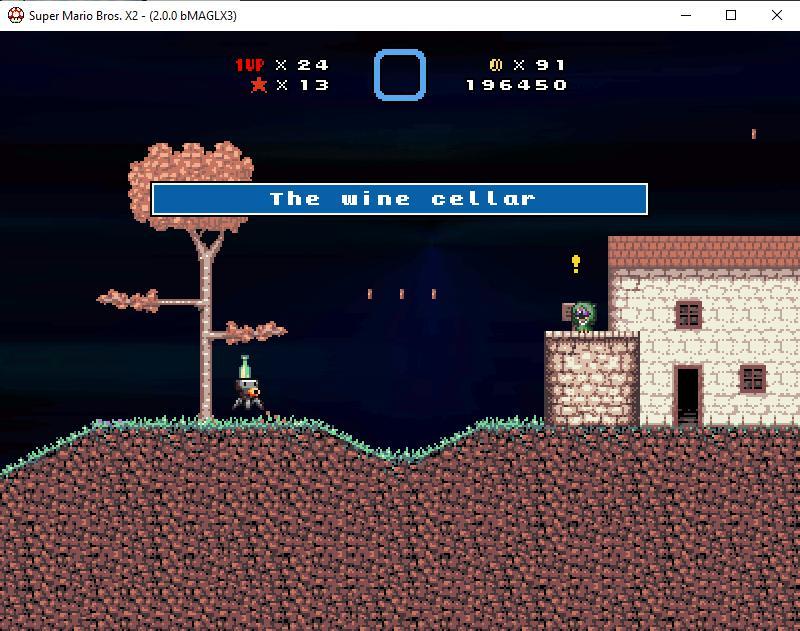Click the score number 196450
Viewport: 800px width, 631px height.
[x=516, y=85]
